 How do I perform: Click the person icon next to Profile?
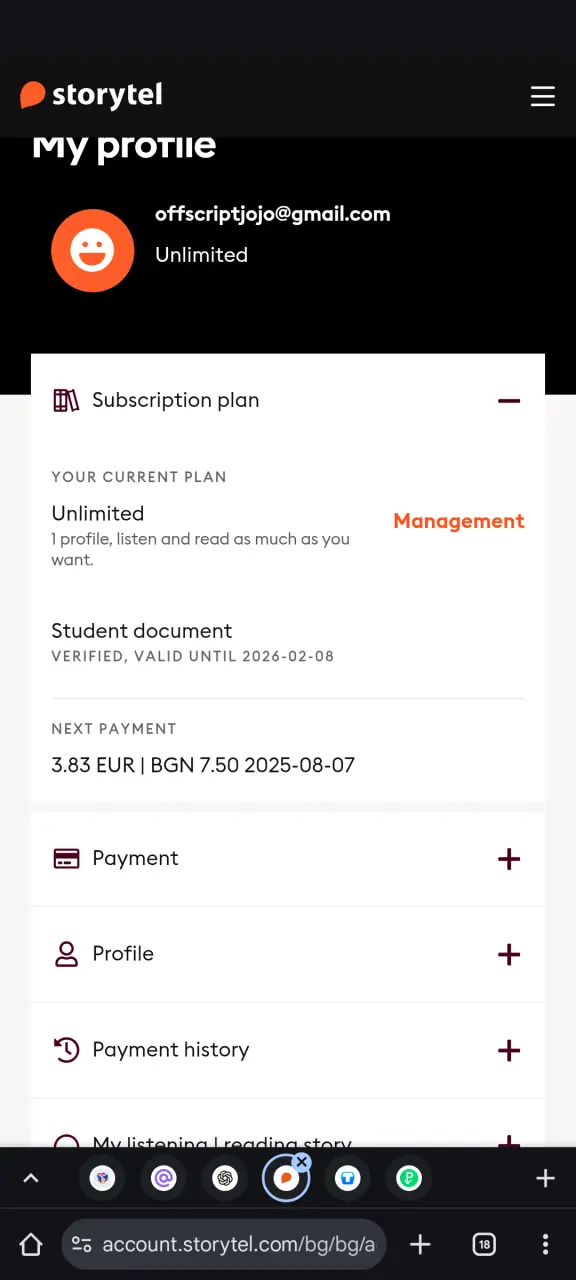coord(66,954)
